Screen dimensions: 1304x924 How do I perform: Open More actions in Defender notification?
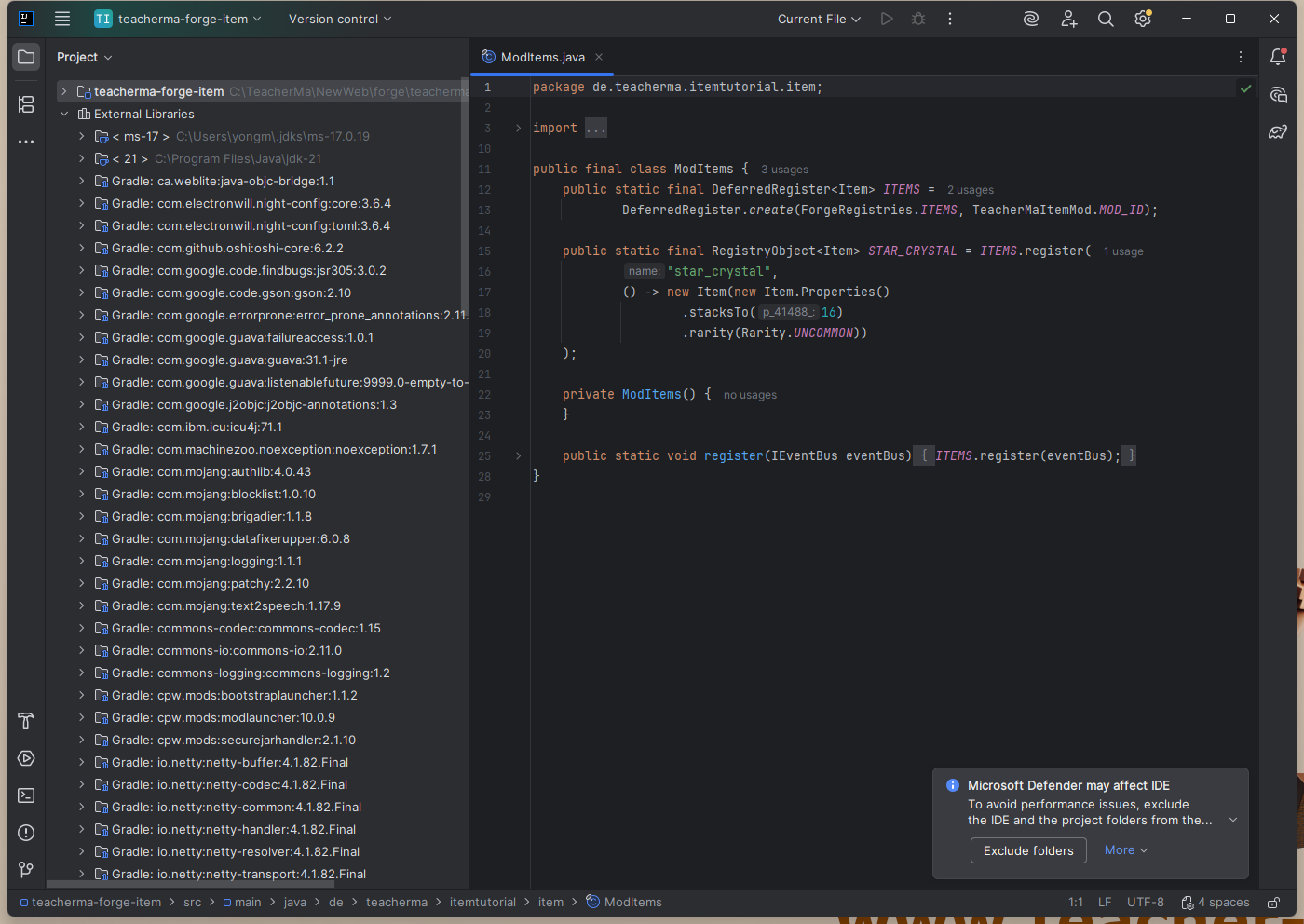click(1126, 850)
